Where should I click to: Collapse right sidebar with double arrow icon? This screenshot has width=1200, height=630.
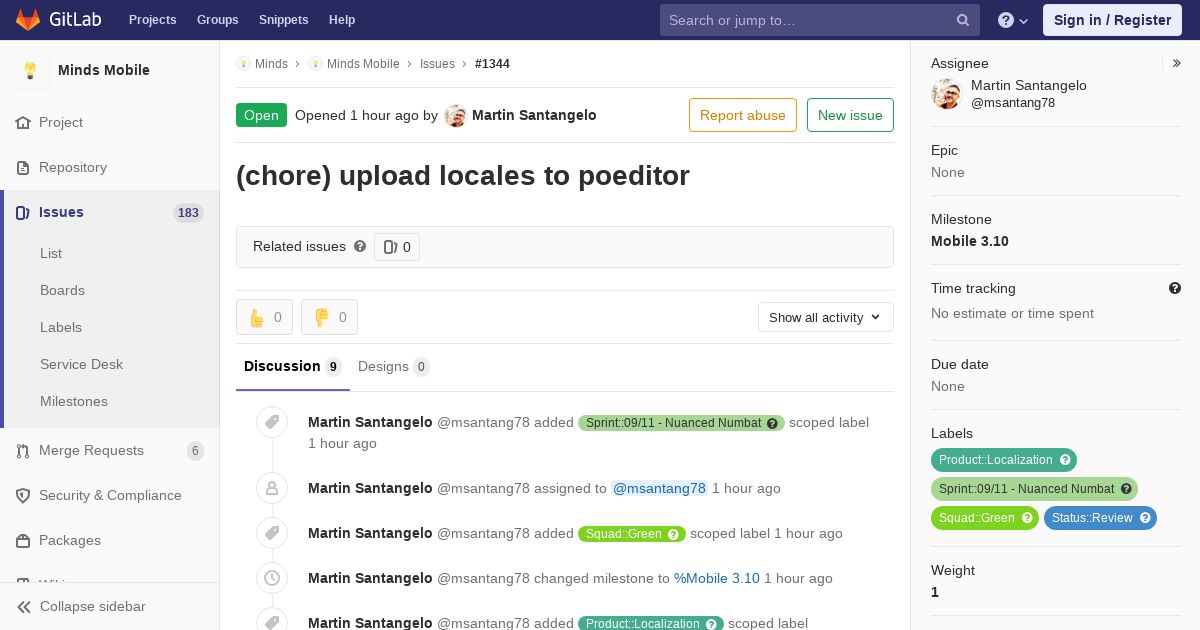[x=1176, y=63]
